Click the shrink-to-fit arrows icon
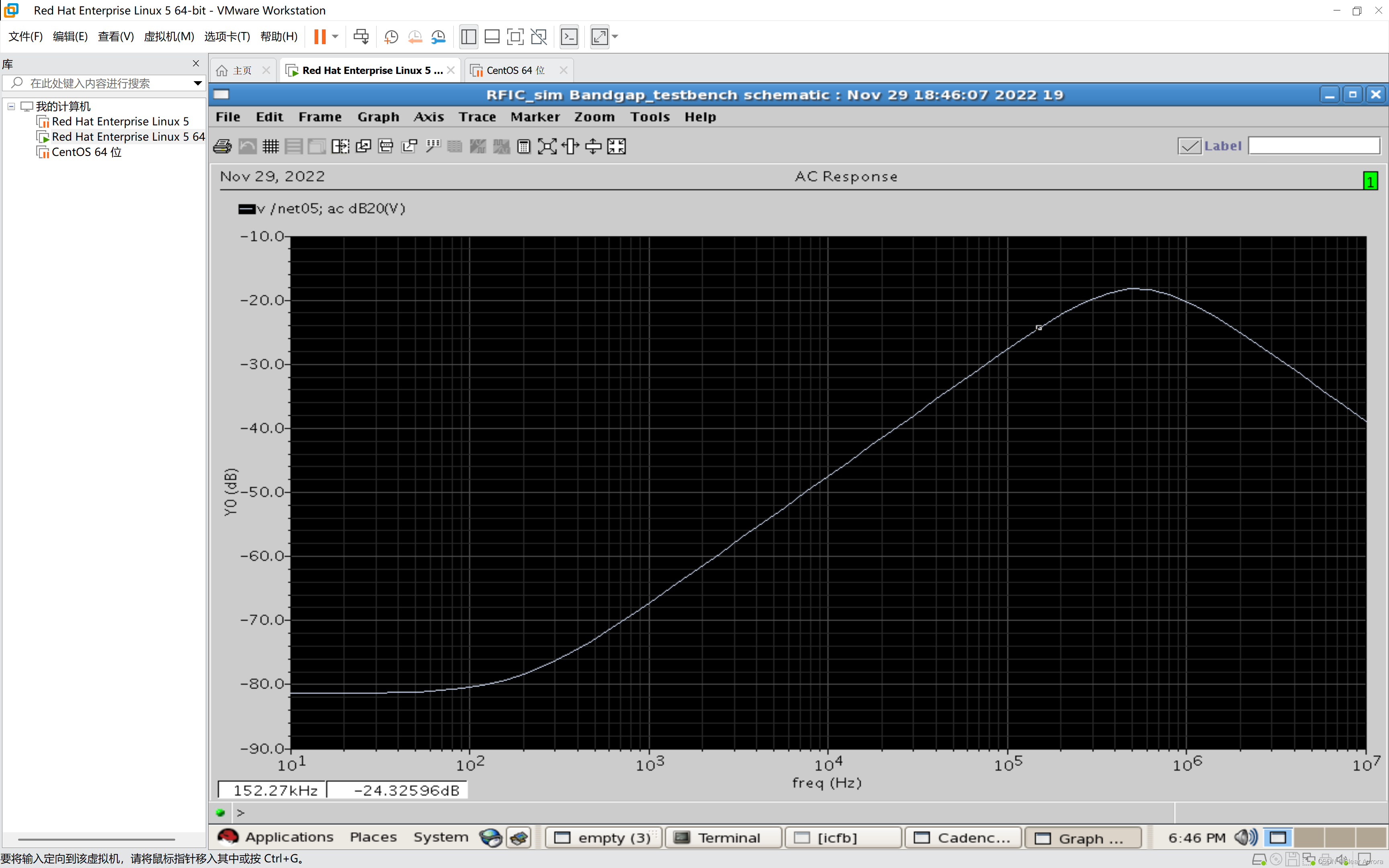The height and width of the screenshot is (868, 1389). click(617, 146)
